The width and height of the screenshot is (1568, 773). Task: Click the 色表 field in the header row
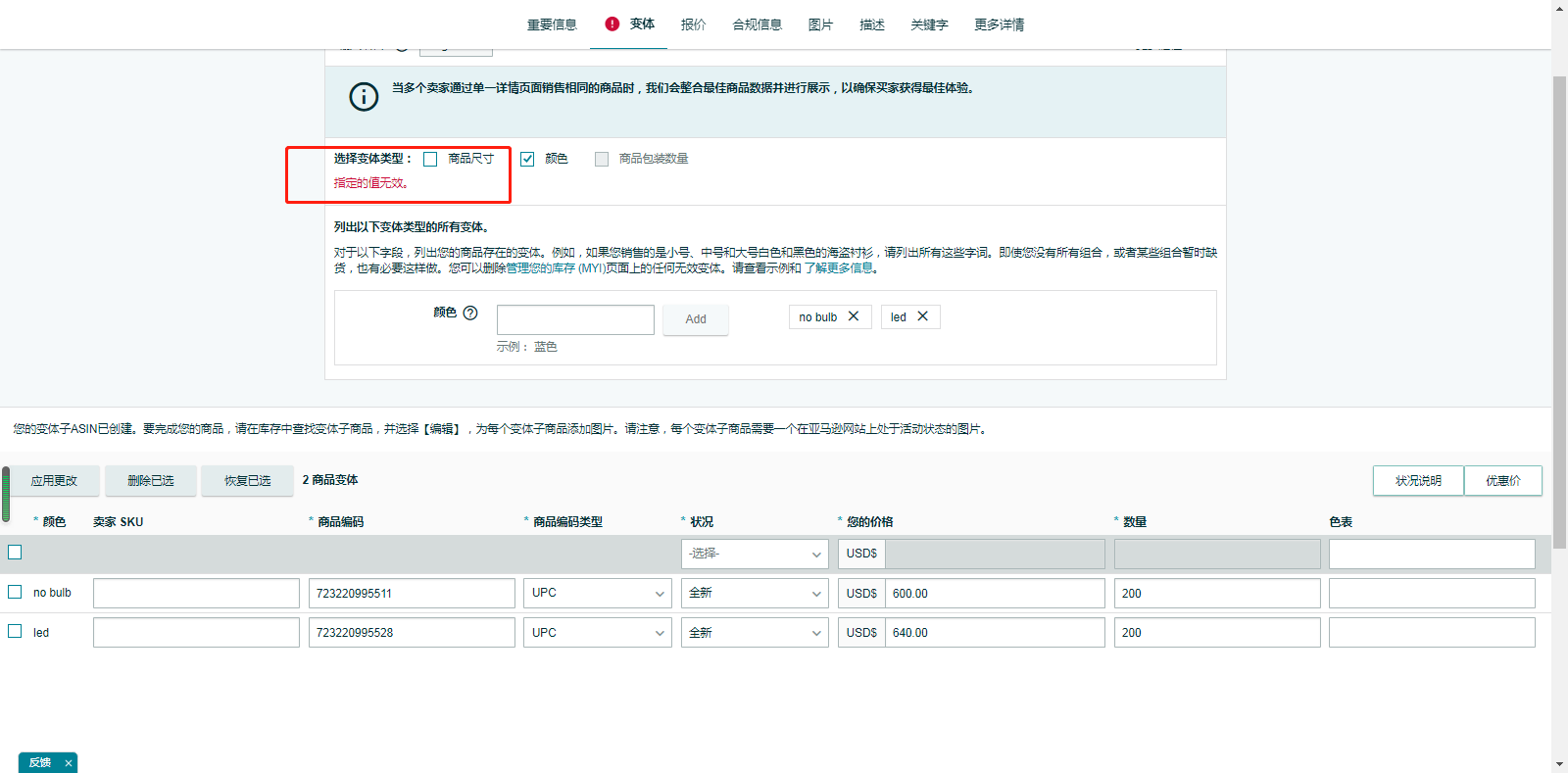tap(1432, 554)
